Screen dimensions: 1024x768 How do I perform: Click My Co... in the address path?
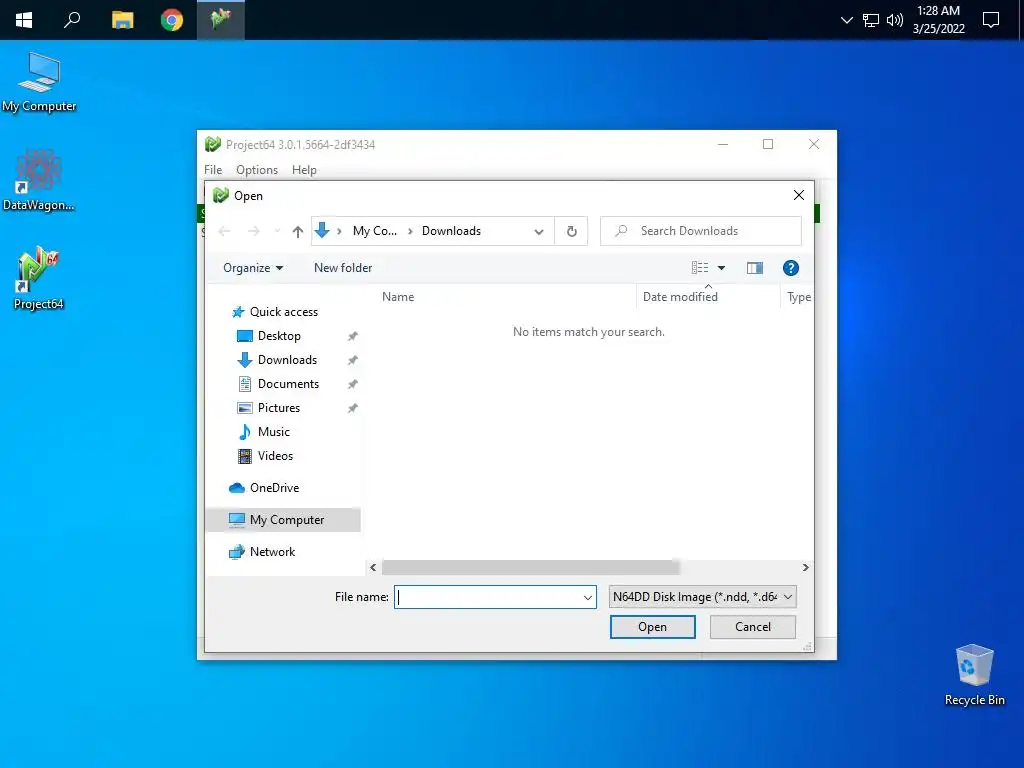click(x=374, y=231)
